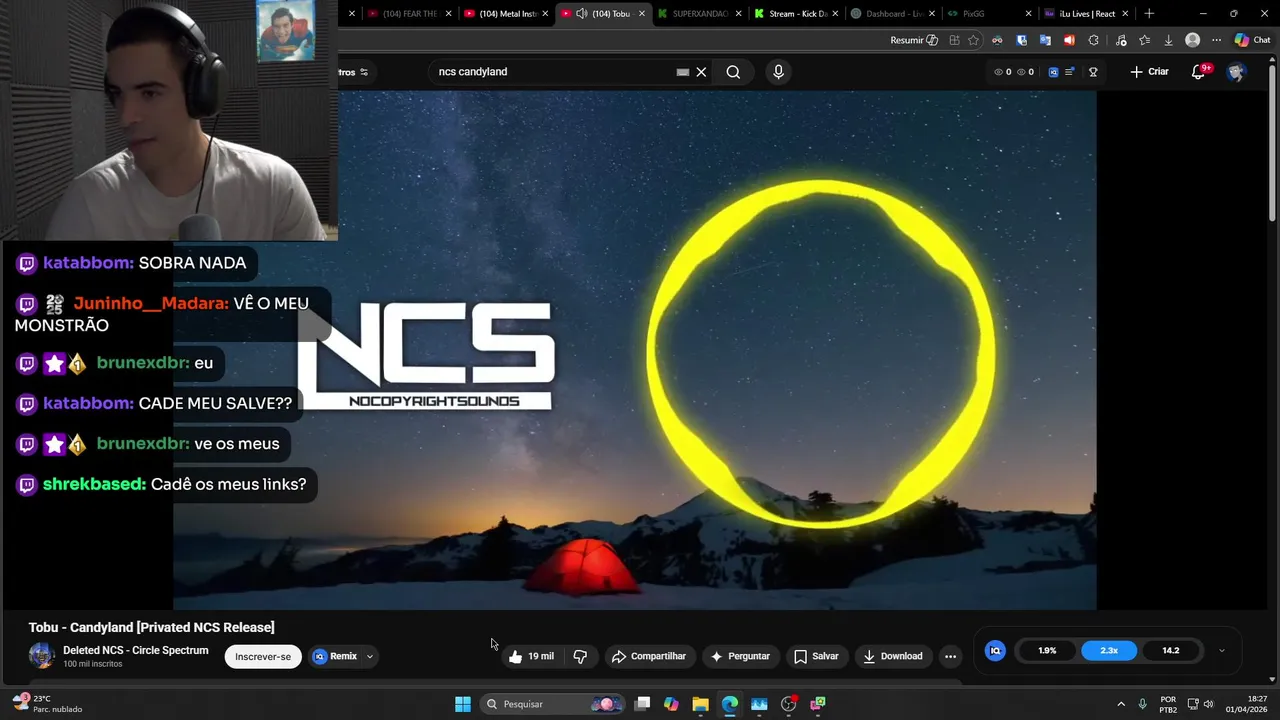Mute the Tobu tab via speaker icon
The image size is (1280, 720).
(x=581, y=14)
